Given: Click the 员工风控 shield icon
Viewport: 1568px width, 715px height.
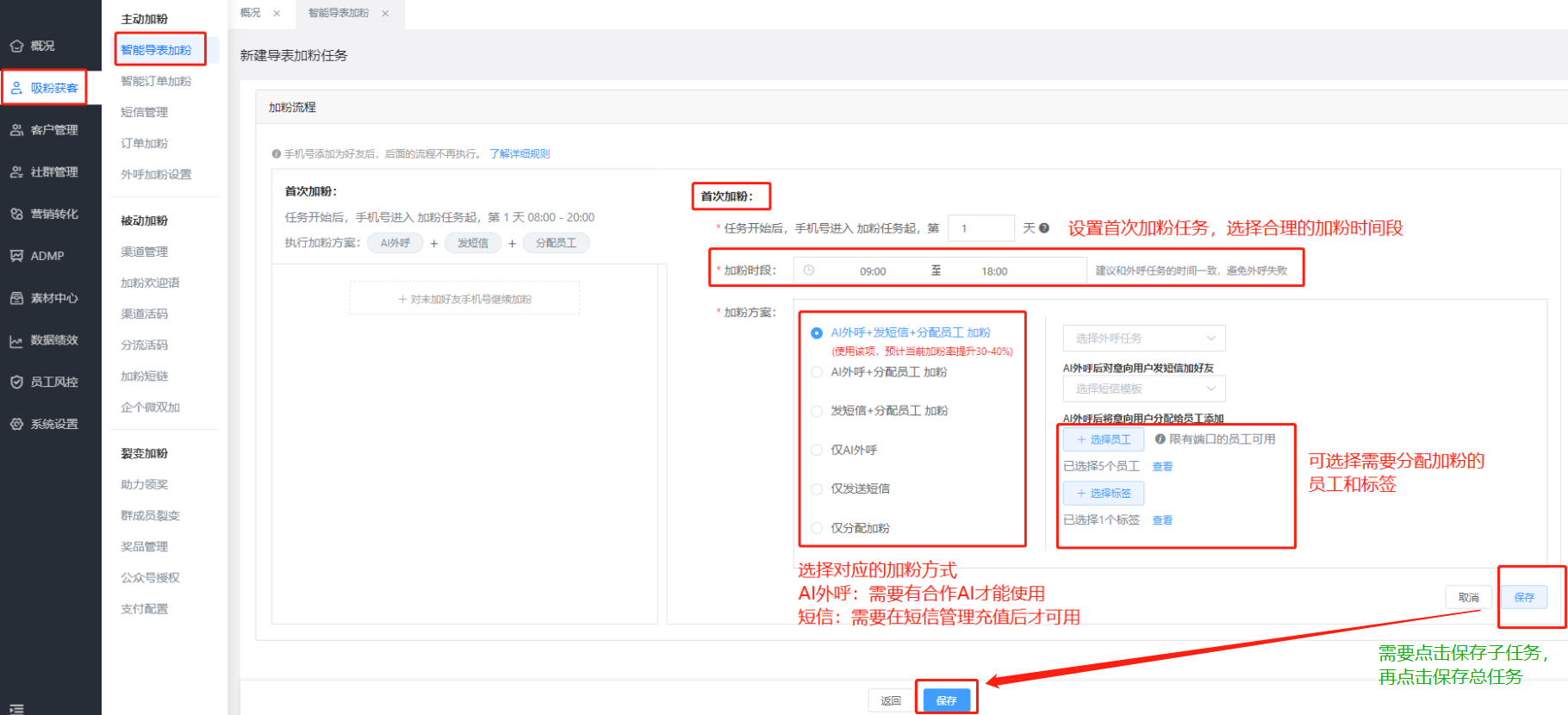Looking at the screenshot, I should [x=16, y=382].
